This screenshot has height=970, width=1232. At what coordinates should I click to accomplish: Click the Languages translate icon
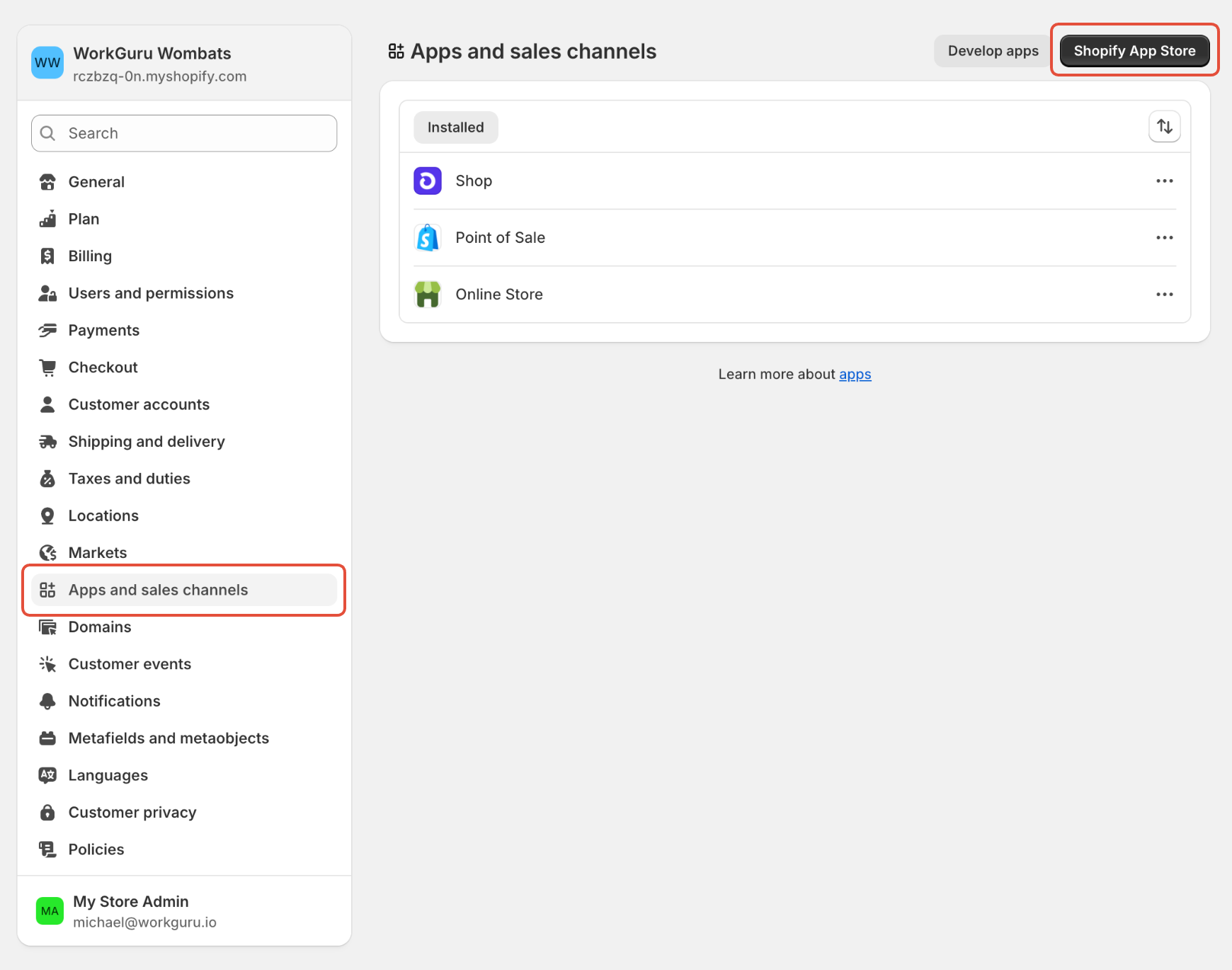[47, 775]
